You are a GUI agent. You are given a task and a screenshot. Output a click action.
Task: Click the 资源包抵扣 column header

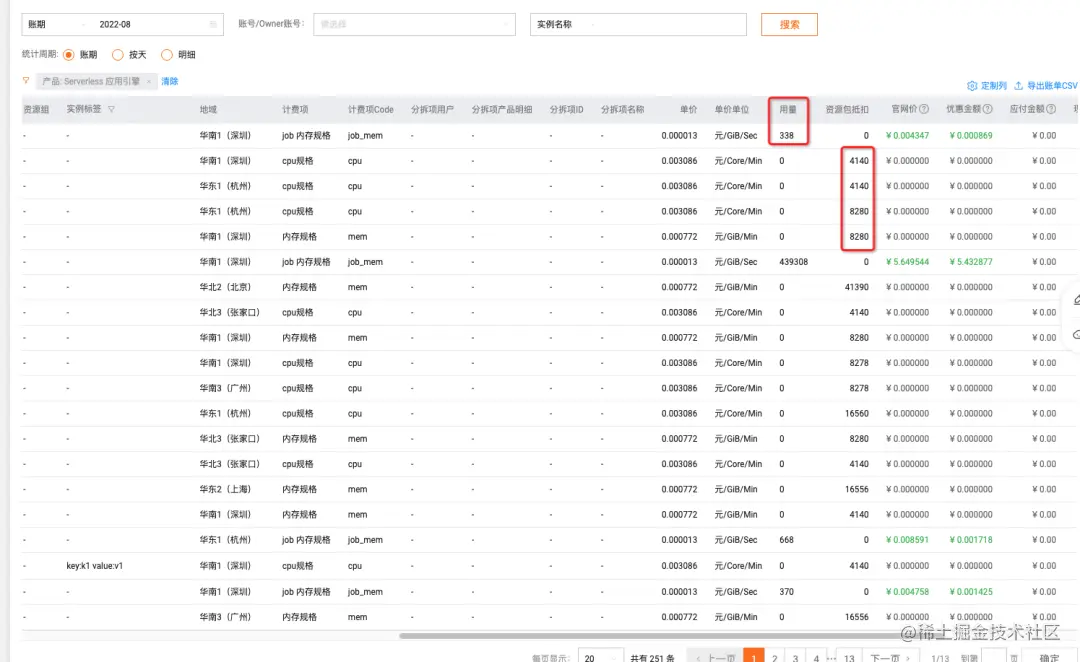[x=847, y=109]
